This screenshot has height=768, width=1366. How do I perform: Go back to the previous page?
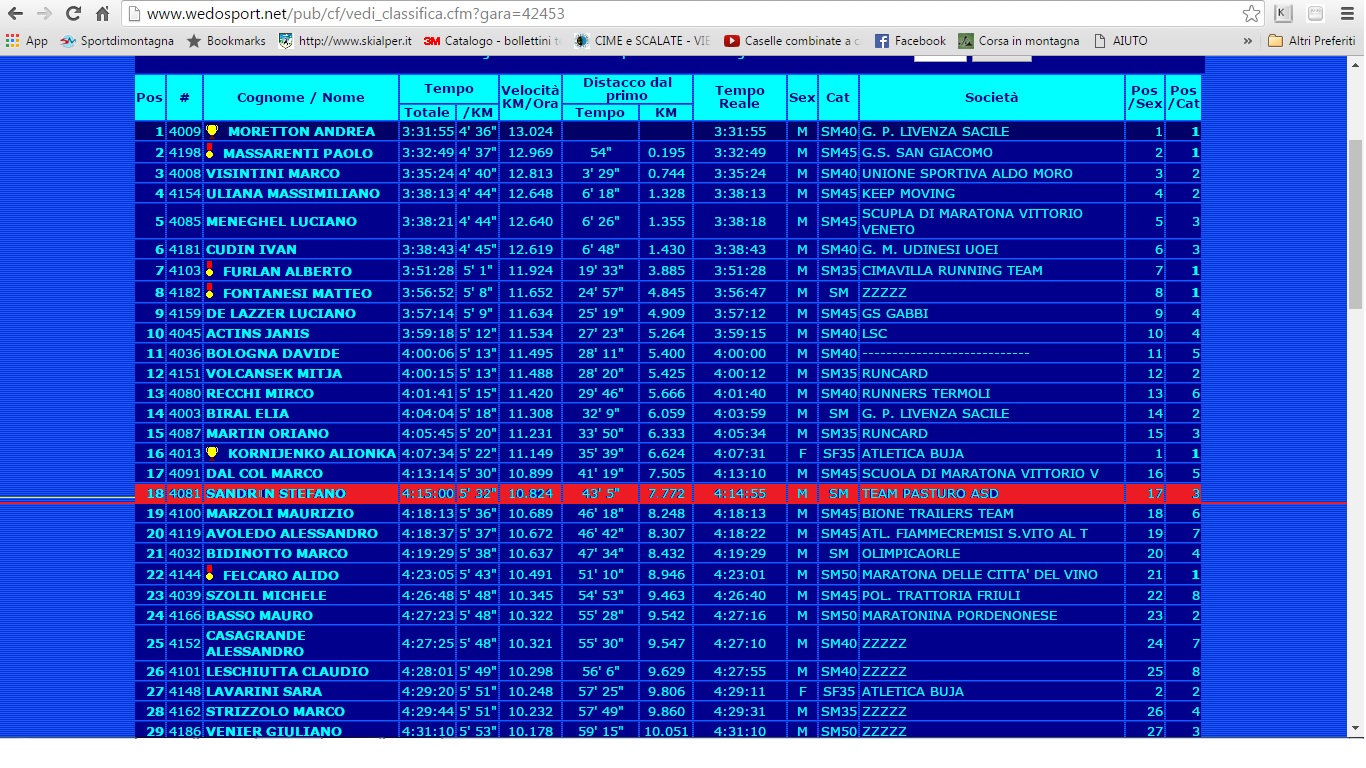[15, 14]
